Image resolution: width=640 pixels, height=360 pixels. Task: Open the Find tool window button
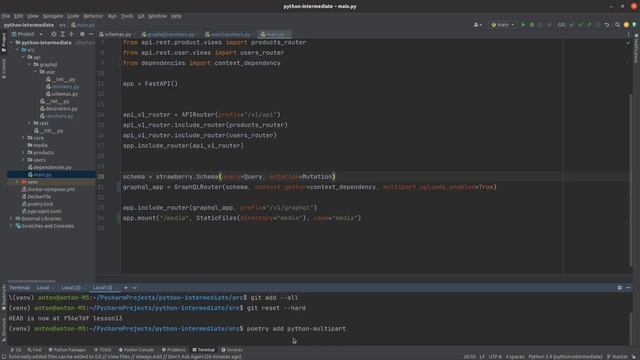(x=34, y=350)
